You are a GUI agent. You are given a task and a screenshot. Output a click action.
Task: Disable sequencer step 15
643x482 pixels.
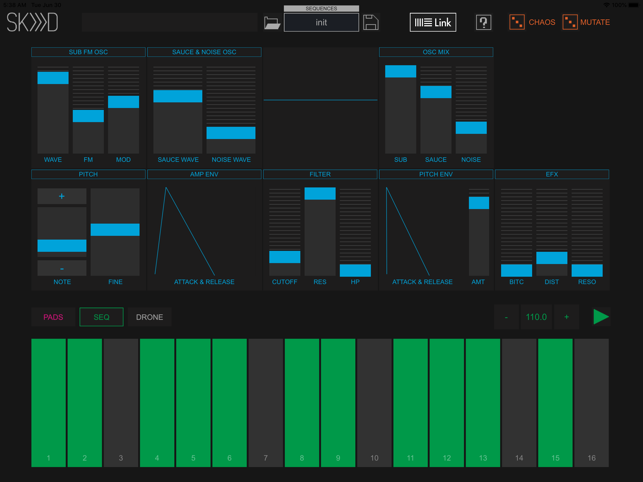tap(555, 402)
